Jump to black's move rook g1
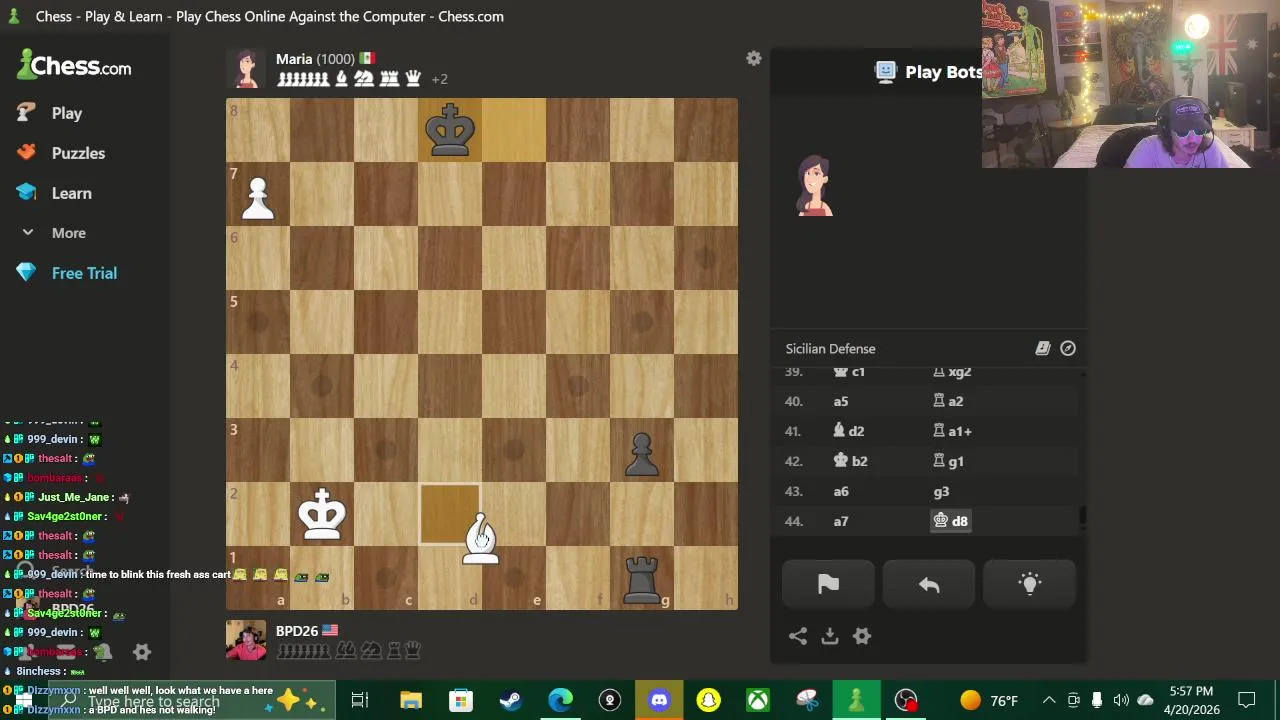 [948, 461]
